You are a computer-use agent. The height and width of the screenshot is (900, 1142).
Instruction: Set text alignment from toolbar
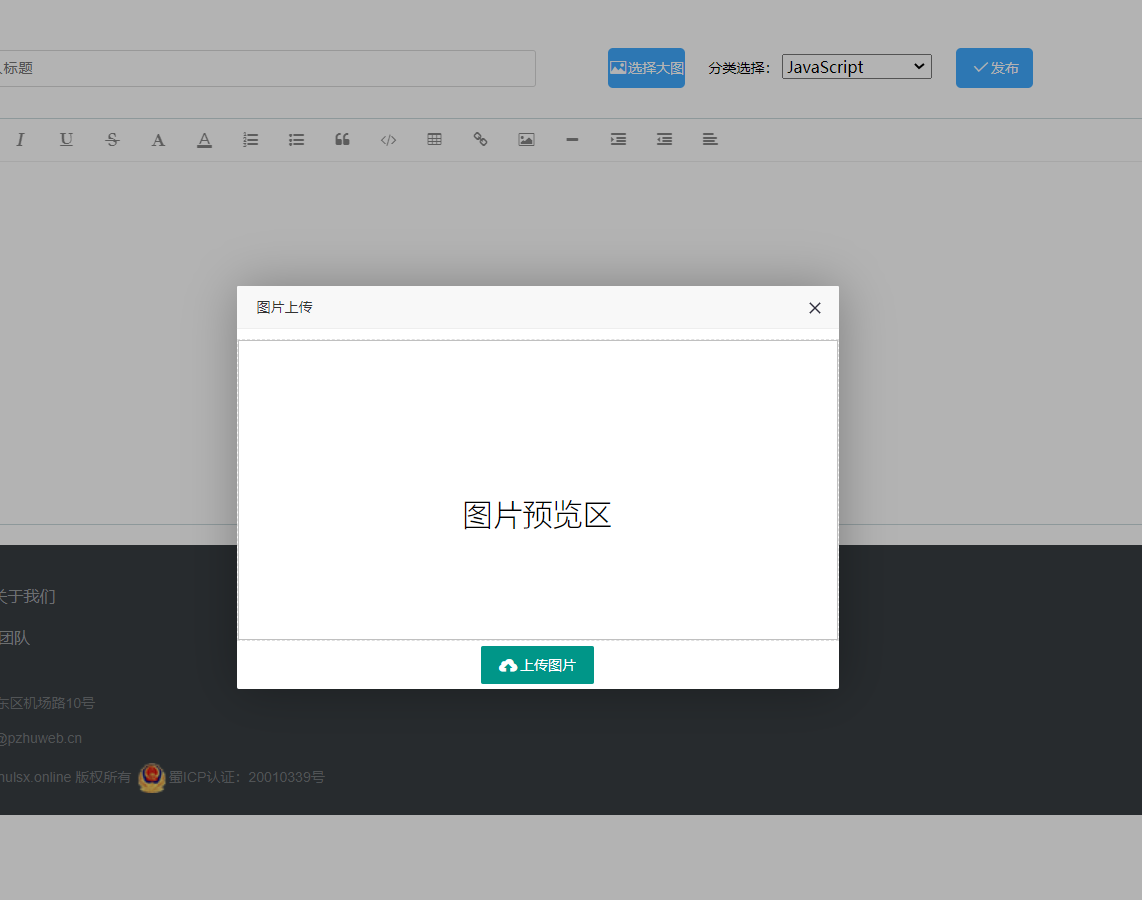[x=710, y=140]
